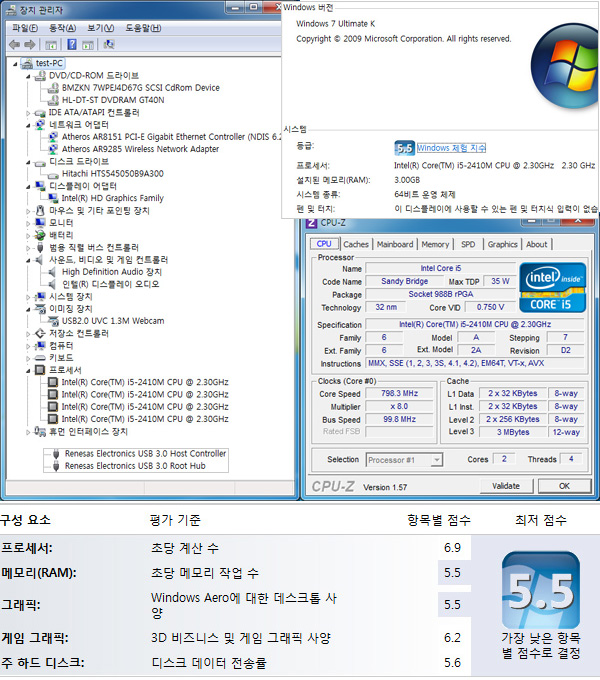This screenshot has width=600, height=680.
Task: Select USB2.0 UVC 1.3M Webcam
Action: [x=113, y=321]
